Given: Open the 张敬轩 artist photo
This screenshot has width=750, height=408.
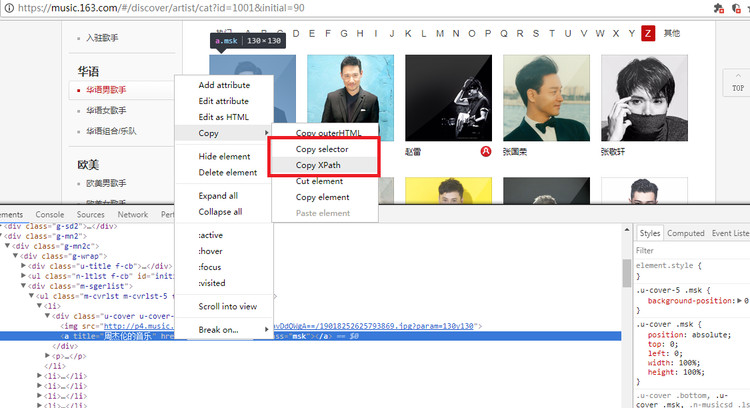Looking at the screenshot, I should tap(644, 98).
